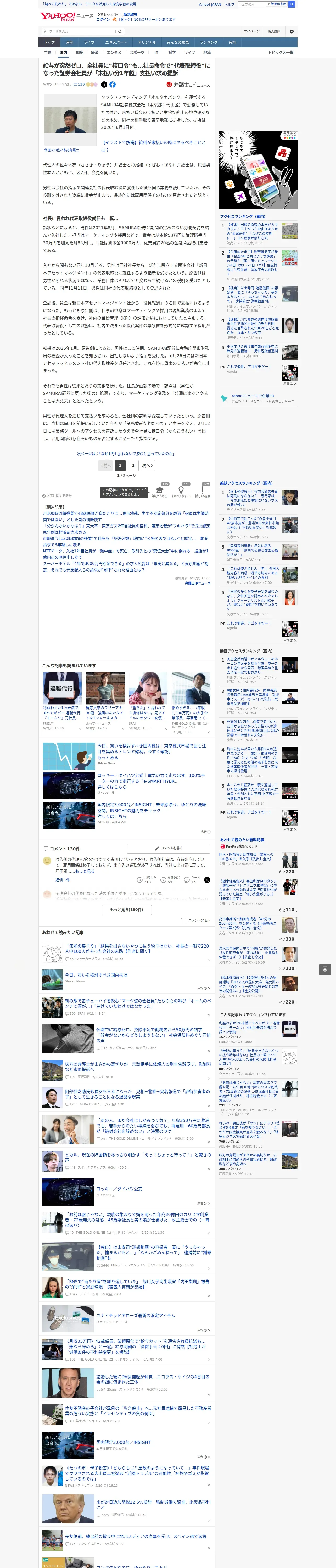Open the 返信 1件 replies link
Image resolution: width=336 pixels, height=1568 pixels.
(62, 880)
